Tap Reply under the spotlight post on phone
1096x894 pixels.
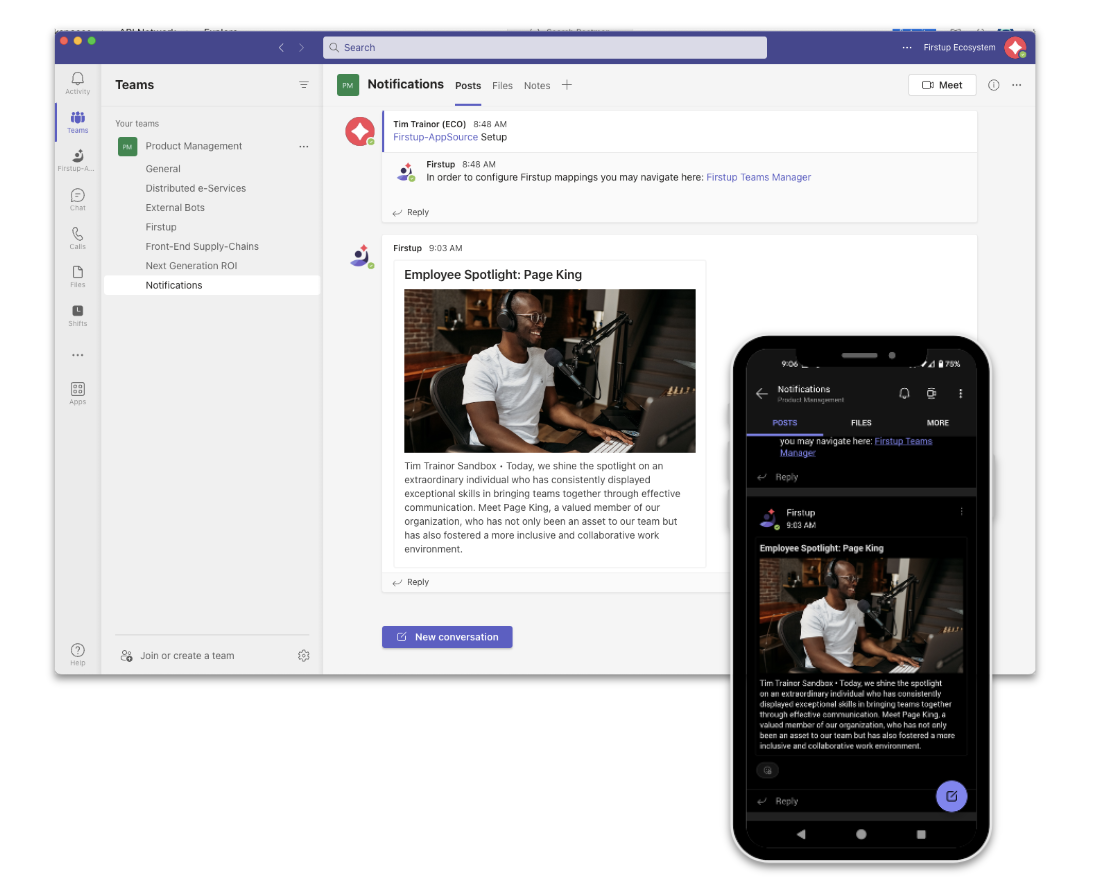click(778, 801)
